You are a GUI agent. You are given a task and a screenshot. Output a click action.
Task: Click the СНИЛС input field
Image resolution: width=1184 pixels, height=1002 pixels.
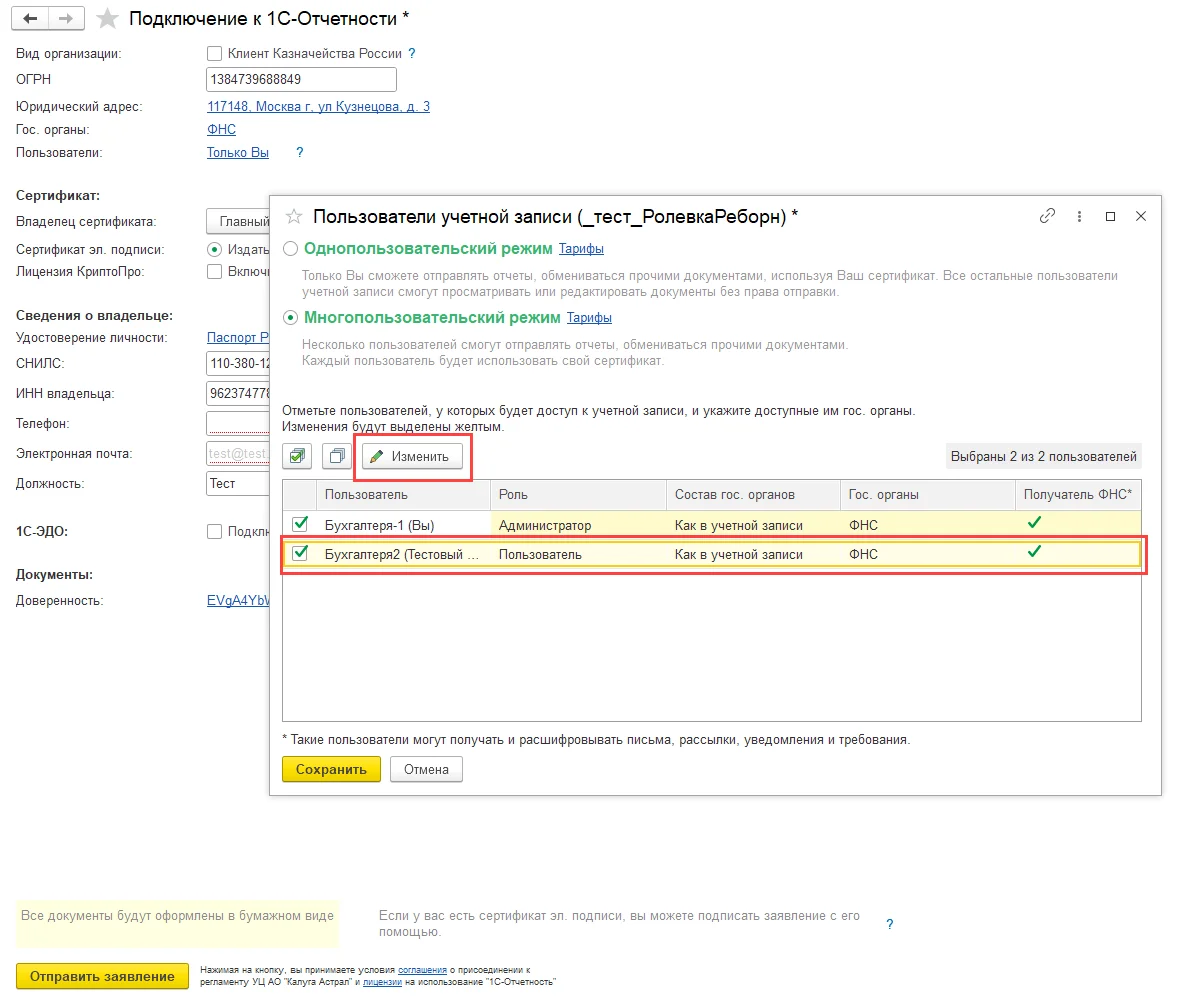pos(238,363)
